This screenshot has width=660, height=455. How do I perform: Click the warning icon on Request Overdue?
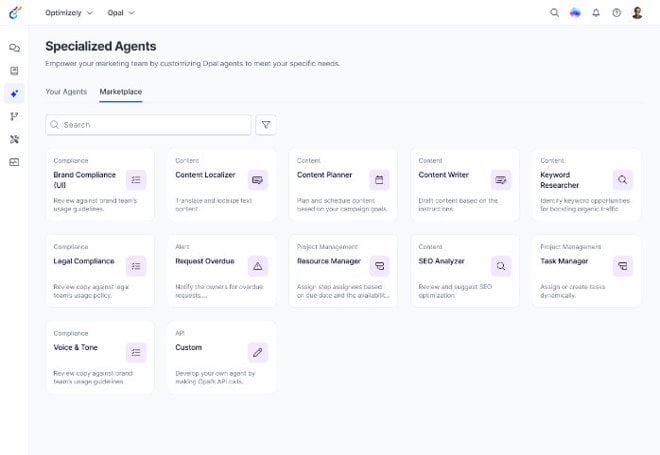(258, 266)
